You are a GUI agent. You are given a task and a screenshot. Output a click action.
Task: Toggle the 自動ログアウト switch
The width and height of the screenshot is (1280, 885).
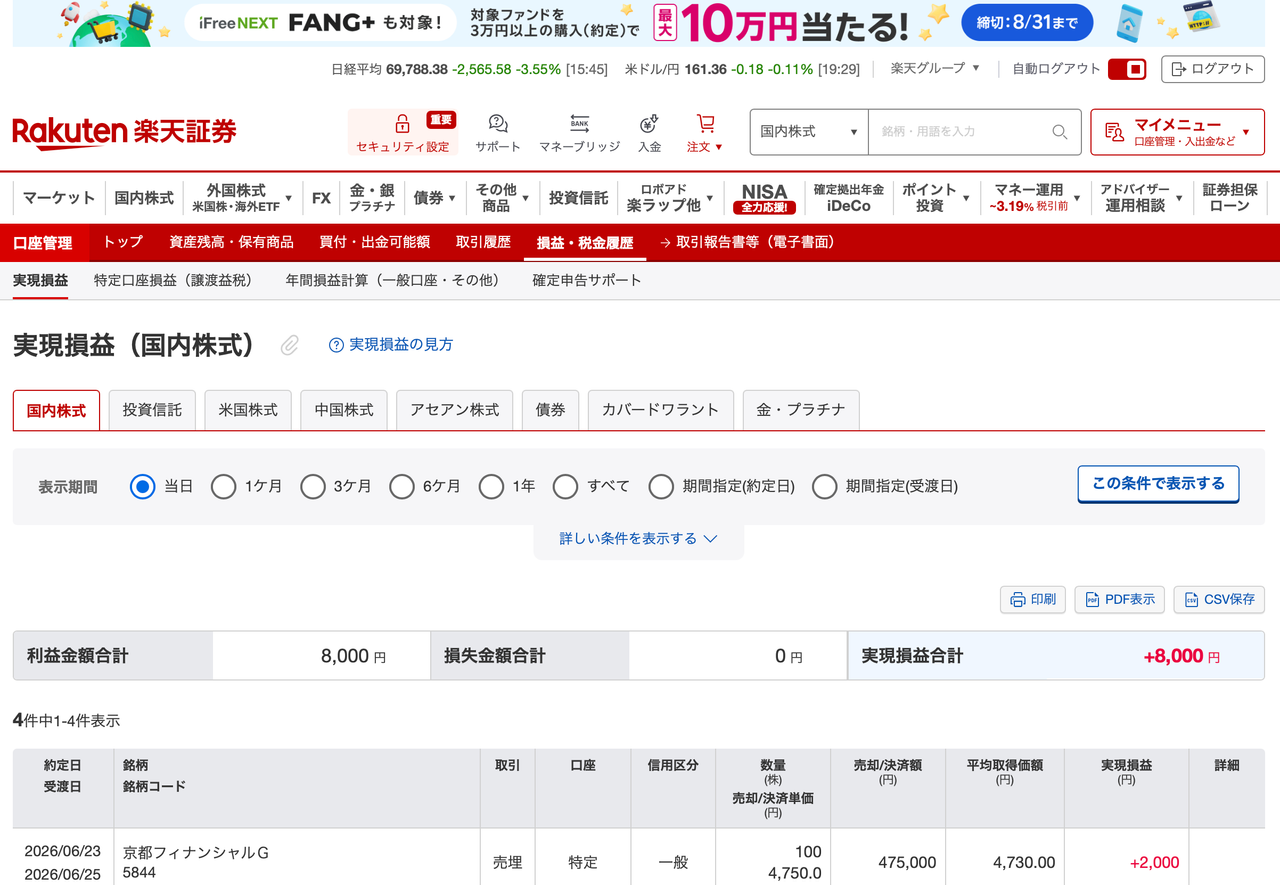point(1127,69)
